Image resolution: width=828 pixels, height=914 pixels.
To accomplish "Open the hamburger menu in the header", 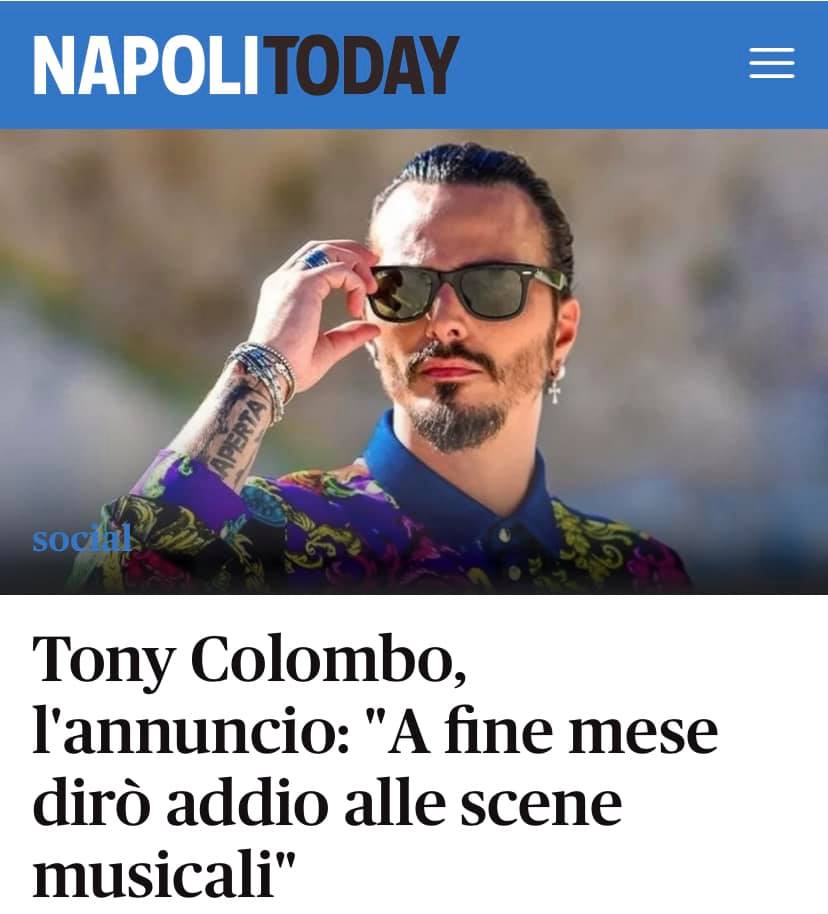I will pyautogui.click(x=771, y=64).
